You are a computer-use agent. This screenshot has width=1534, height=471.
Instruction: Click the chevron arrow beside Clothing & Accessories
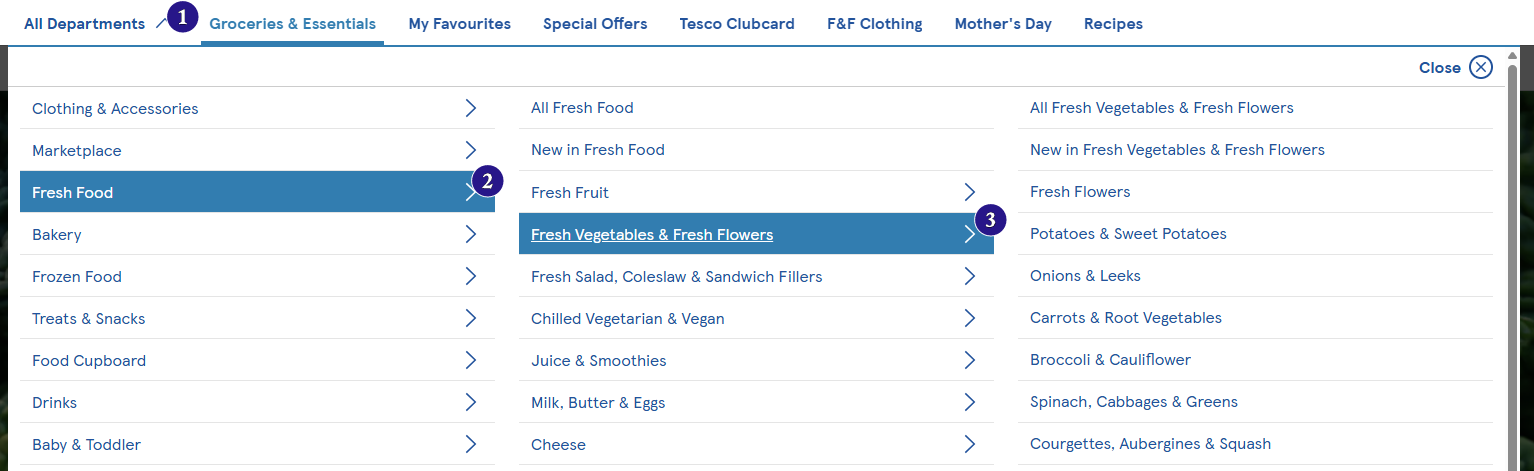click(471, 109)
